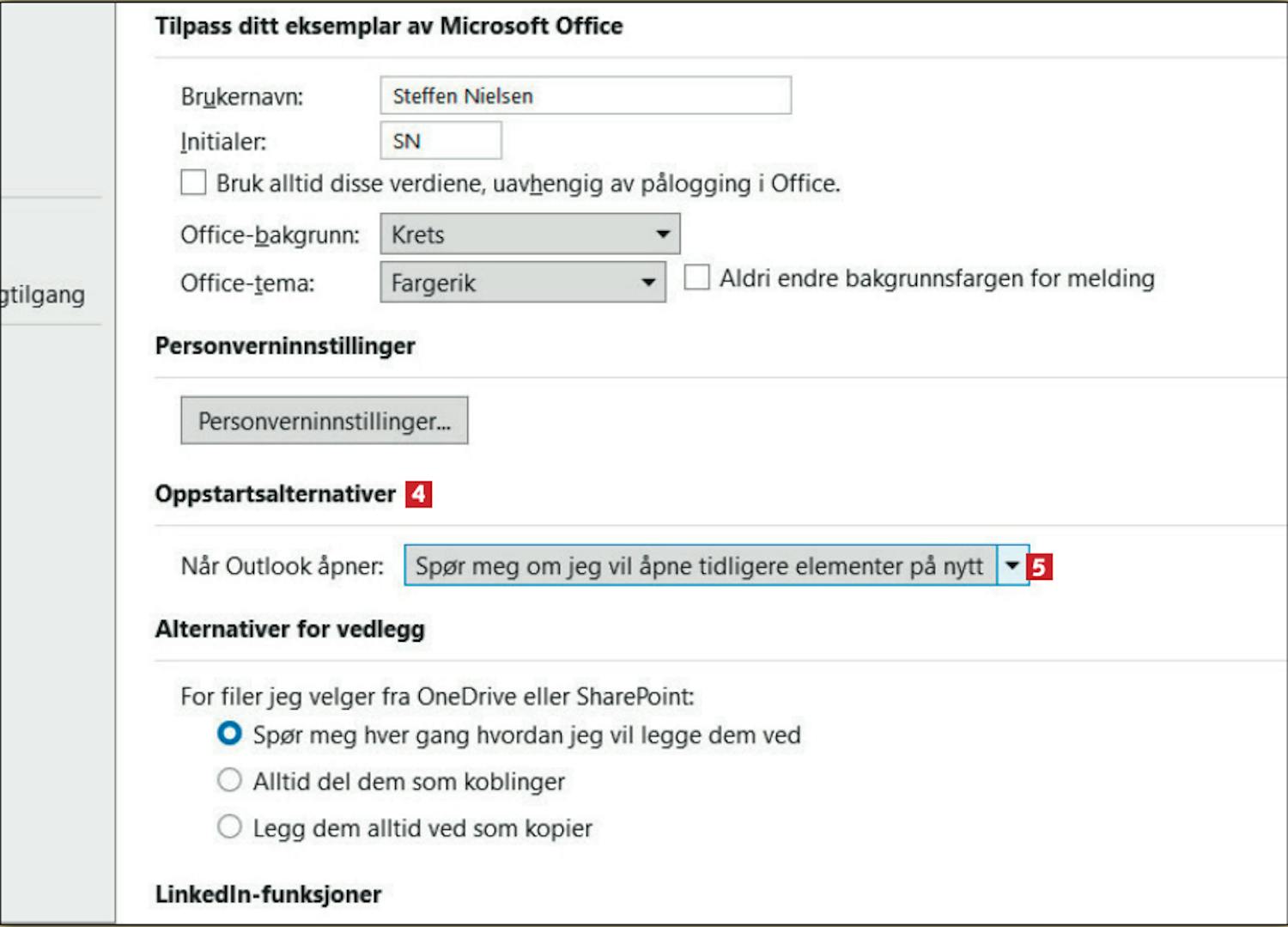Select Legg dem alltid ved som kopier
Screen dimensions: 1288x927
(x=229, y=826)
